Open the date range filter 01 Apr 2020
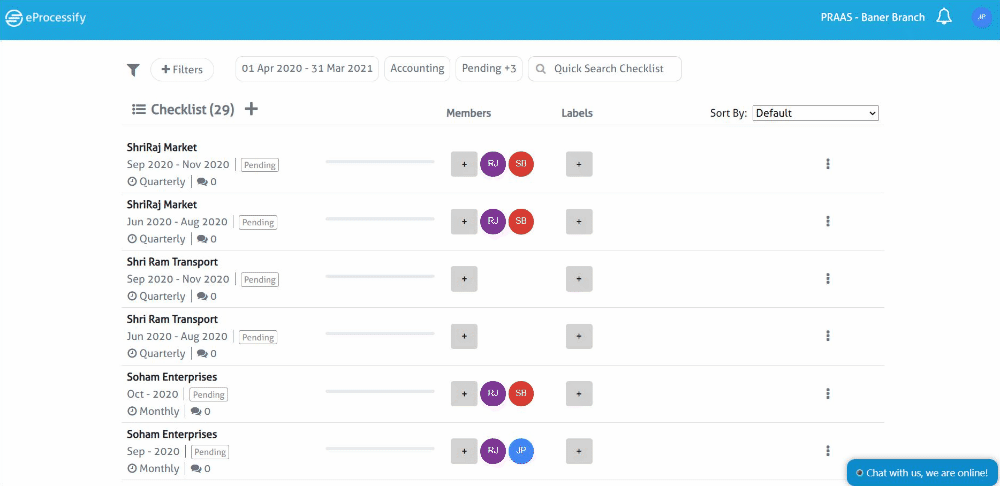 click(307, 69)
